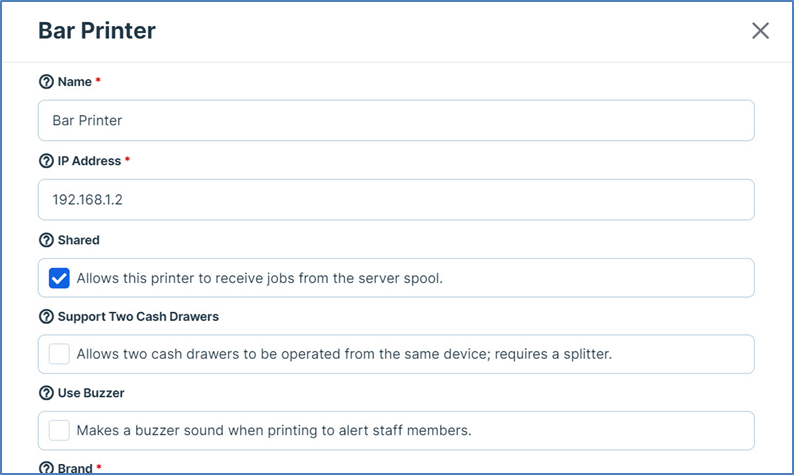Click the help icon next to Brand

[46, 468]
